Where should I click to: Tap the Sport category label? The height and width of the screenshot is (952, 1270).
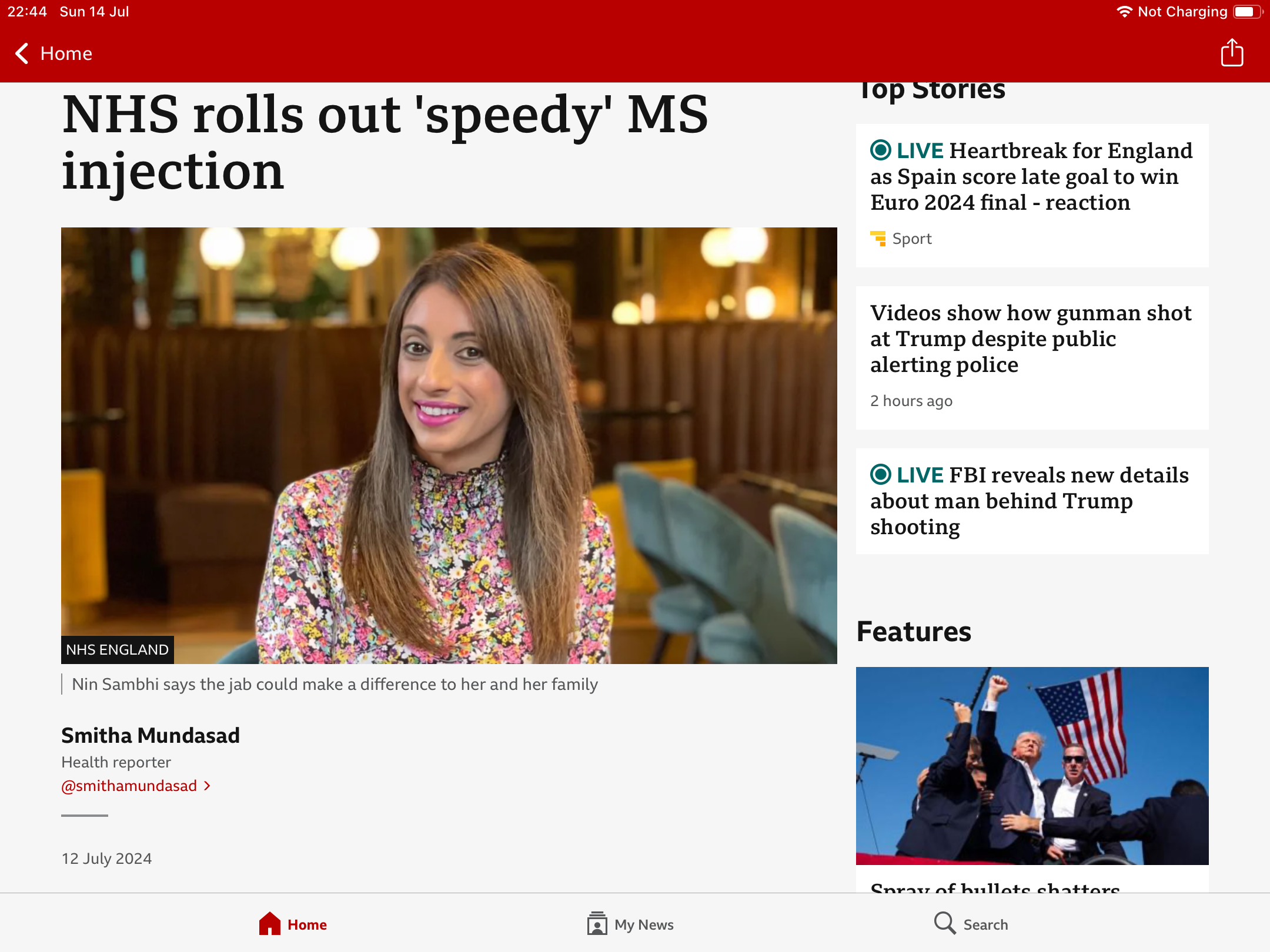click(911, 239)
